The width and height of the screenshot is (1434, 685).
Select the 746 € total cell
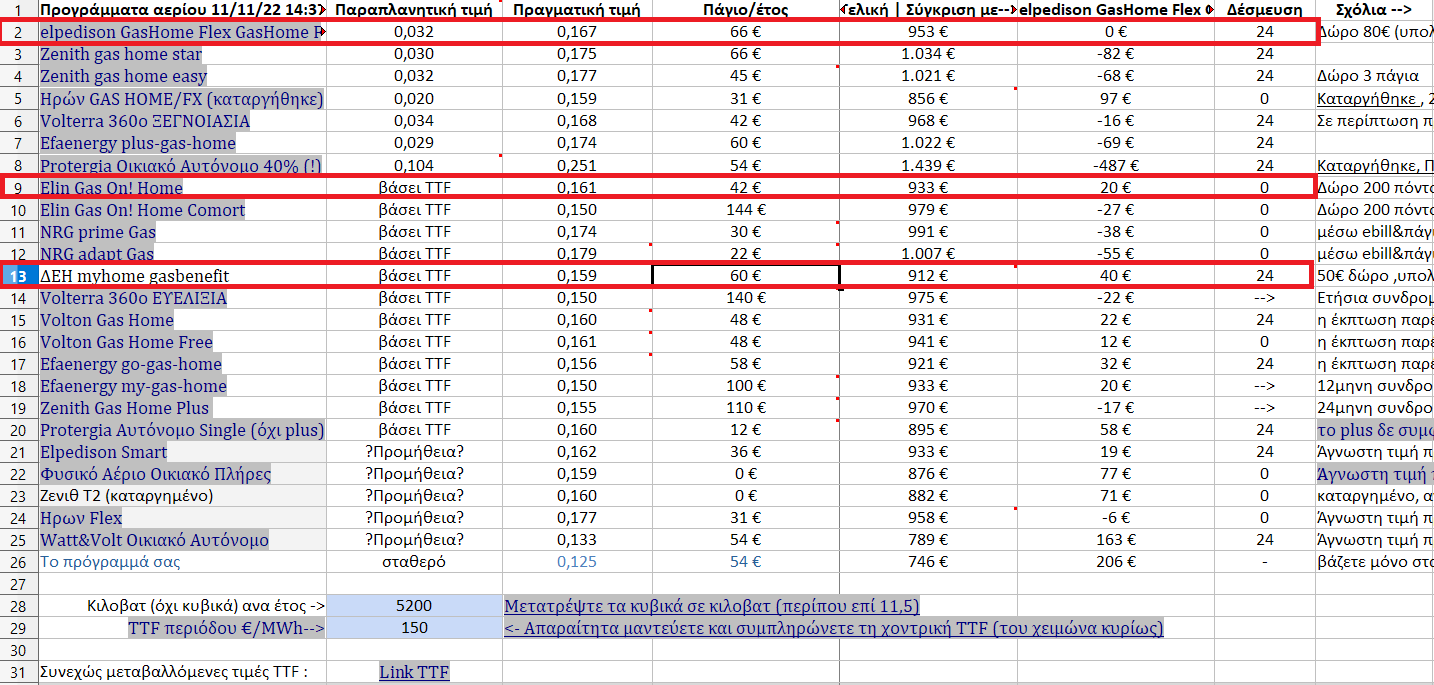pyautogui.click(x=928, y=562)
